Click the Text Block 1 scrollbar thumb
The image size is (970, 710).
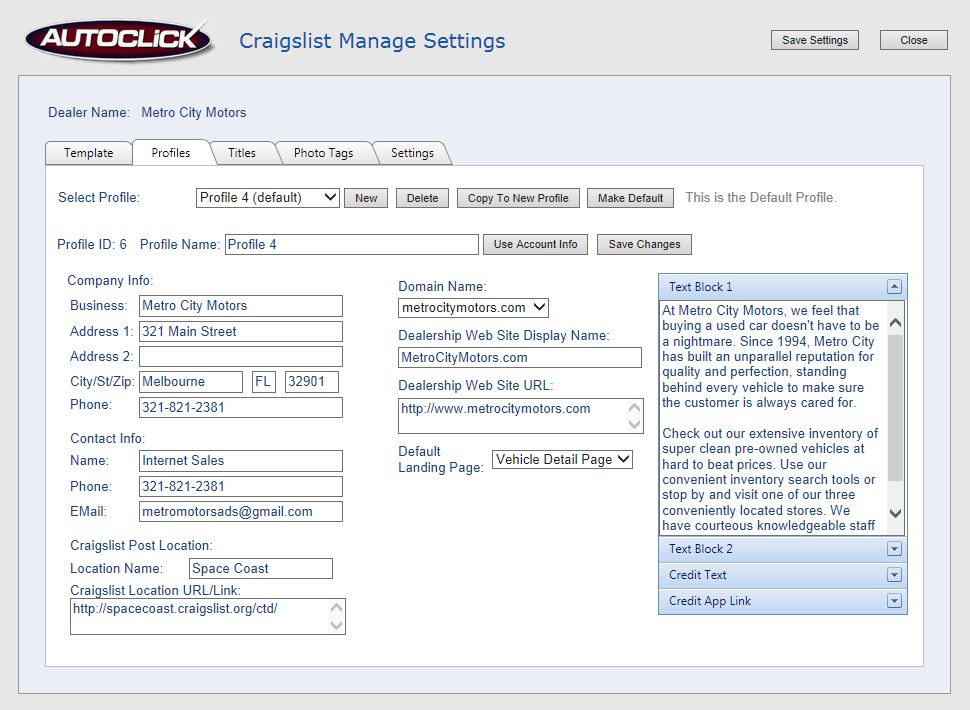point(895,407)
